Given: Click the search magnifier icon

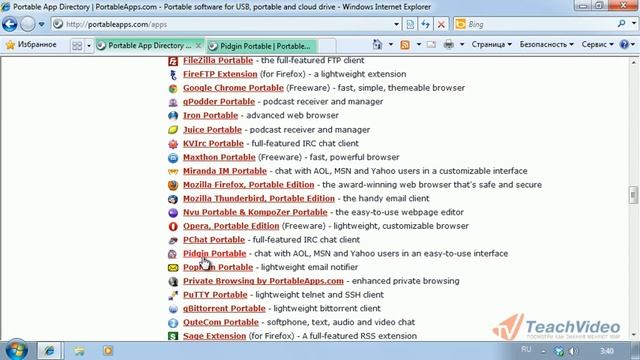Looking at the screenshot, I should [621, 24].
